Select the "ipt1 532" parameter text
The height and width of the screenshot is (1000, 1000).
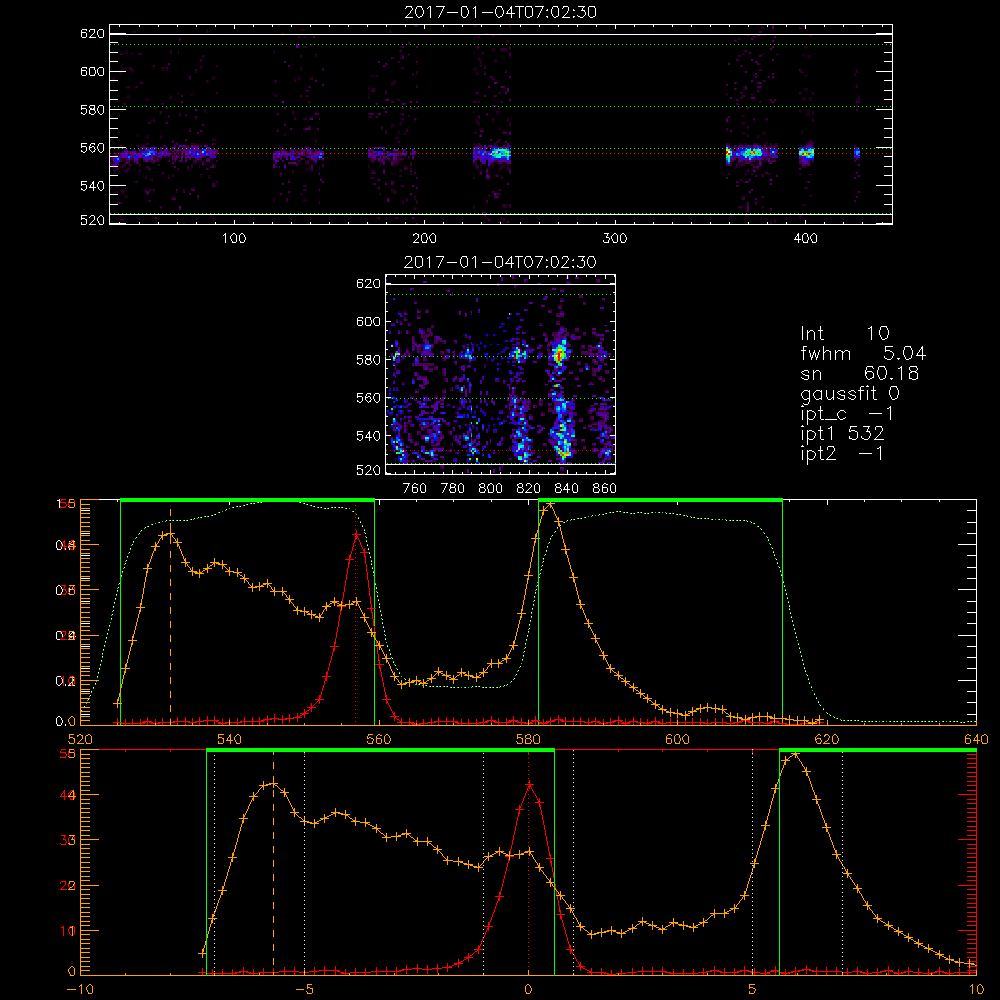tap(842, 434)
